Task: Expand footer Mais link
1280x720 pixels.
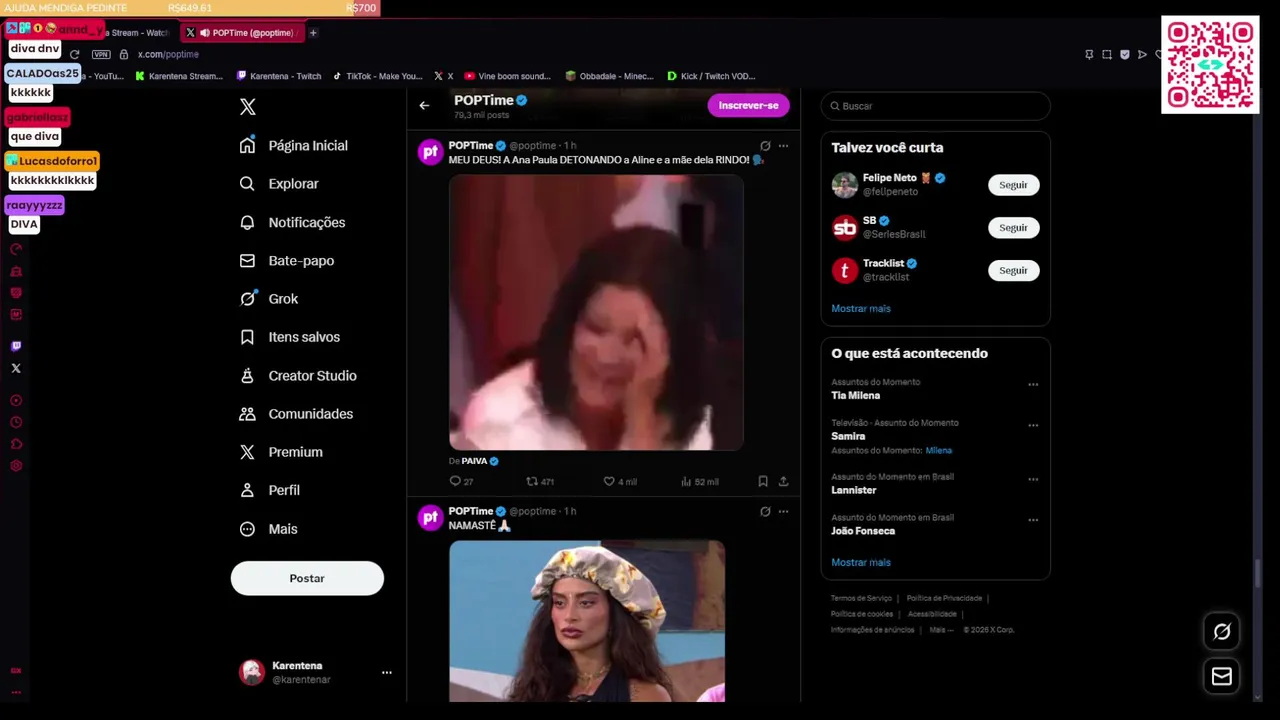Action: click(941, 630)
